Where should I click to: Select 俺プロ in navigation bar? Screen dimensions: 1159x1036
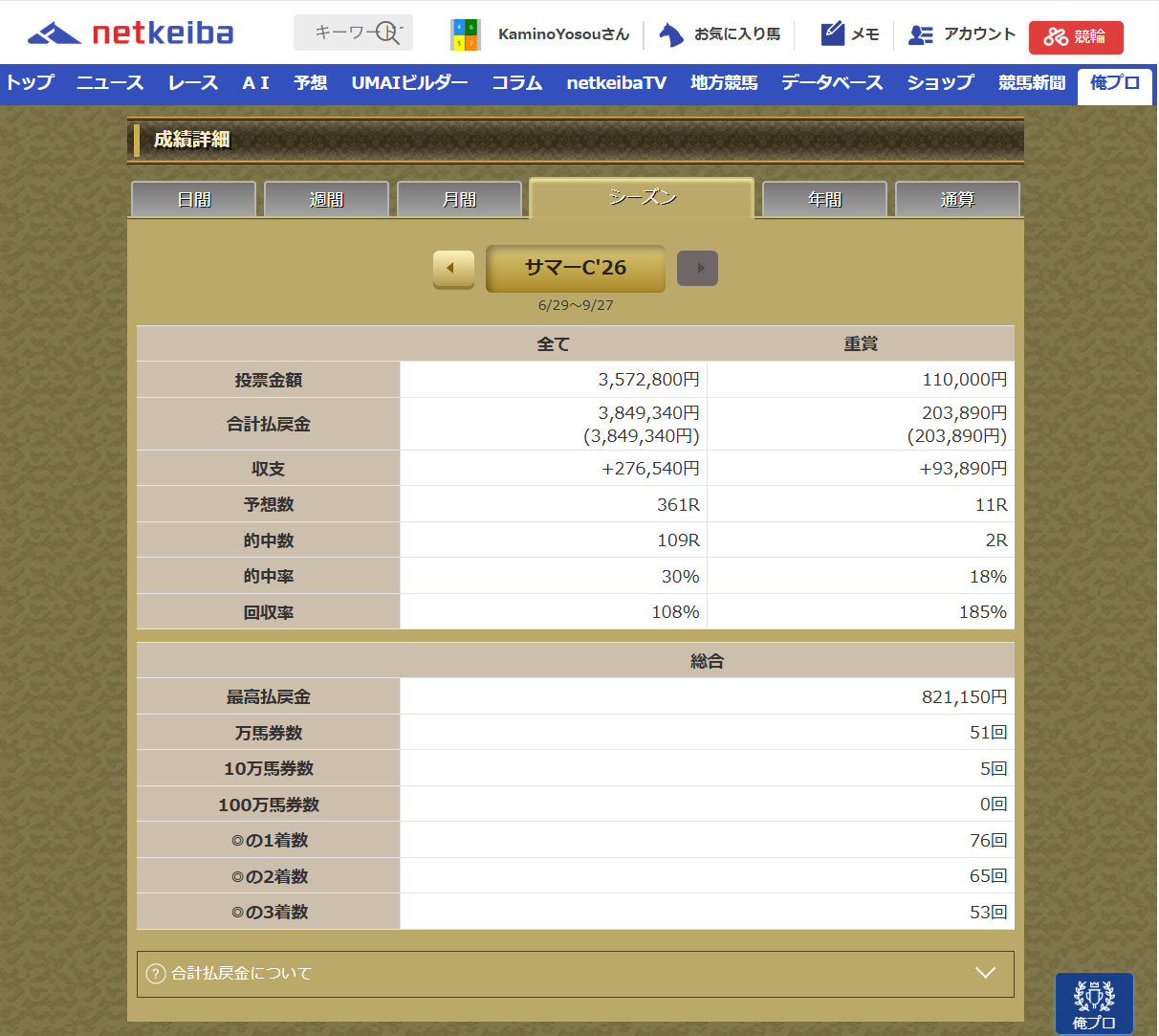pos(1115,84)
